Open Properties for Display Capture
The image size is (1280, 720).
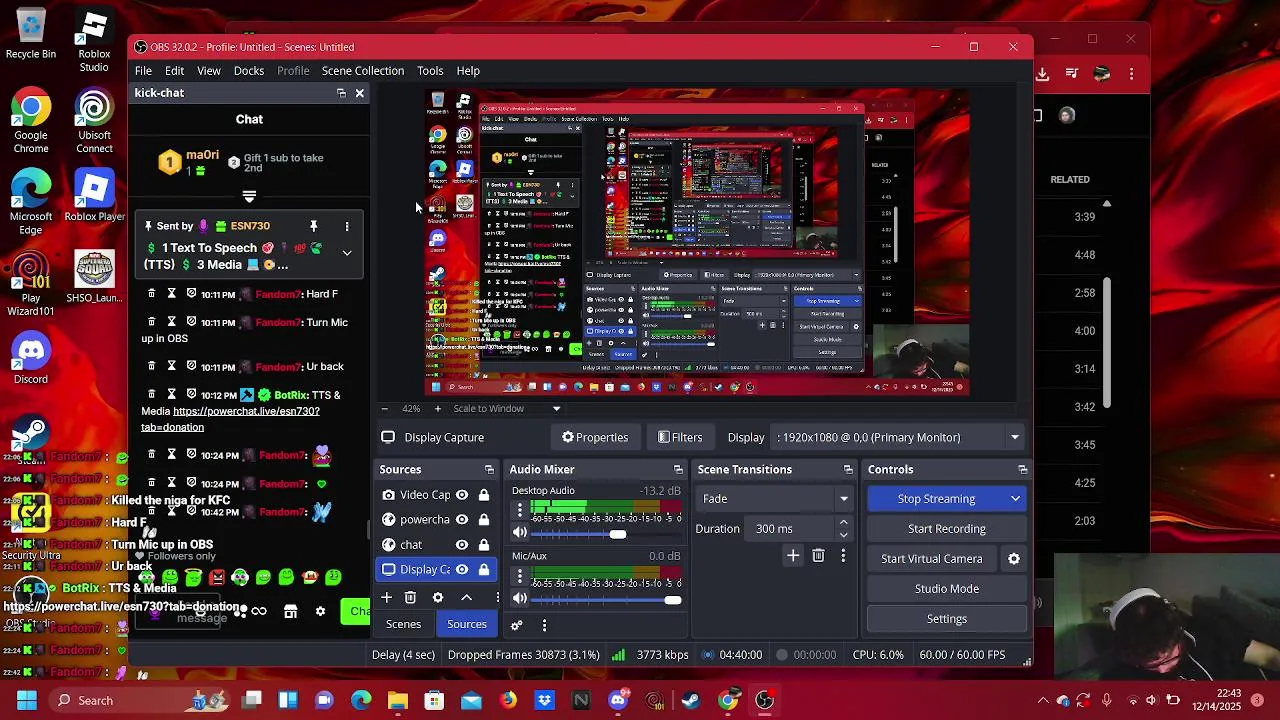pyautogui.click(x=595, y=437)
